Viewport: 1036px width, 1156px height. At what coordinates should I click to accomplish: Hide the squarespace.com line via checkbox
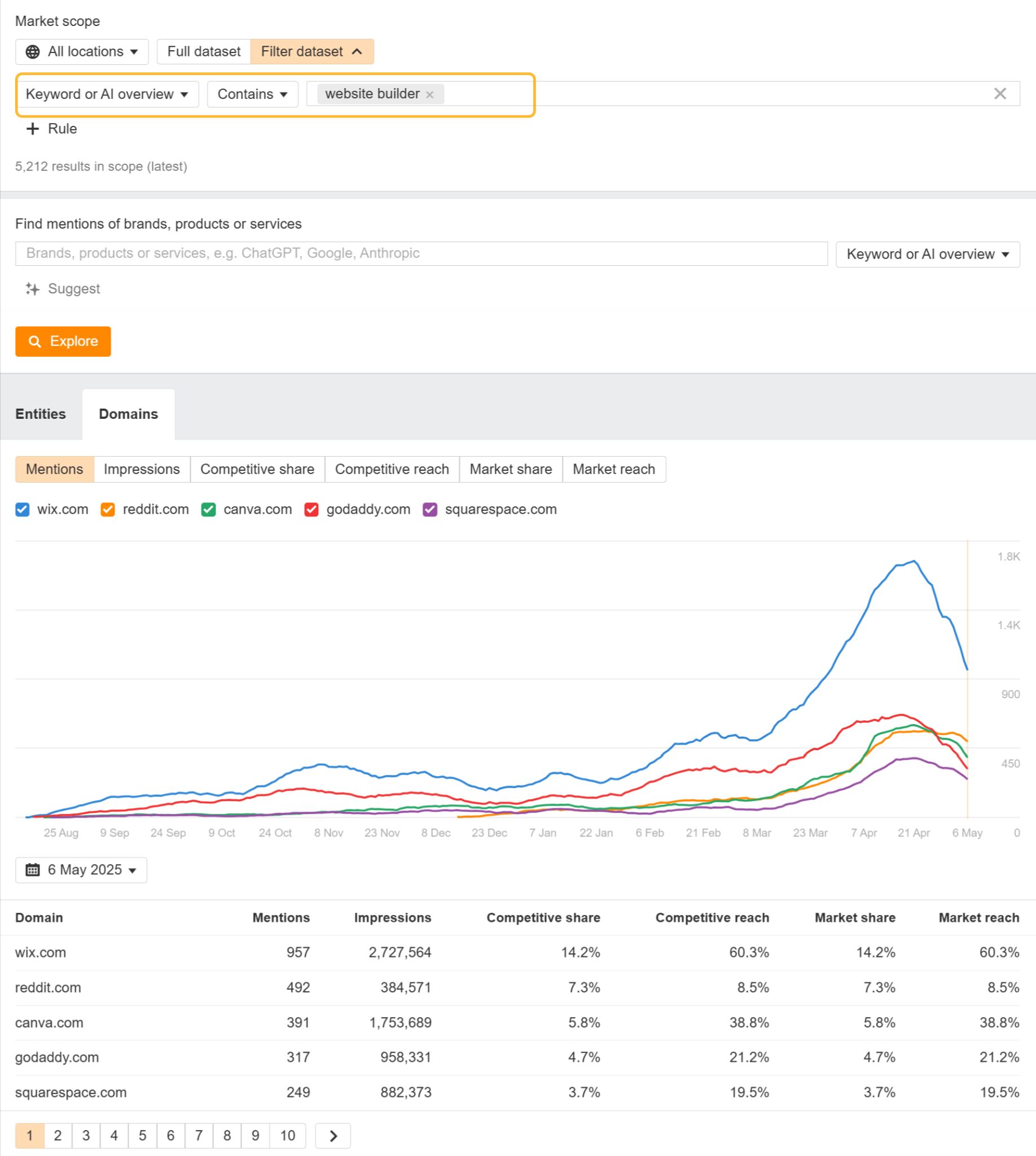[x=430, y=510]
